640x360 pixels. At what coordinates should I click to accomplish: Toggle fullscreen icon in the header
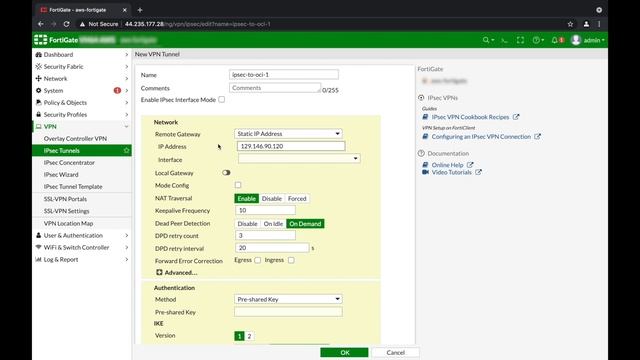point(520,40)
